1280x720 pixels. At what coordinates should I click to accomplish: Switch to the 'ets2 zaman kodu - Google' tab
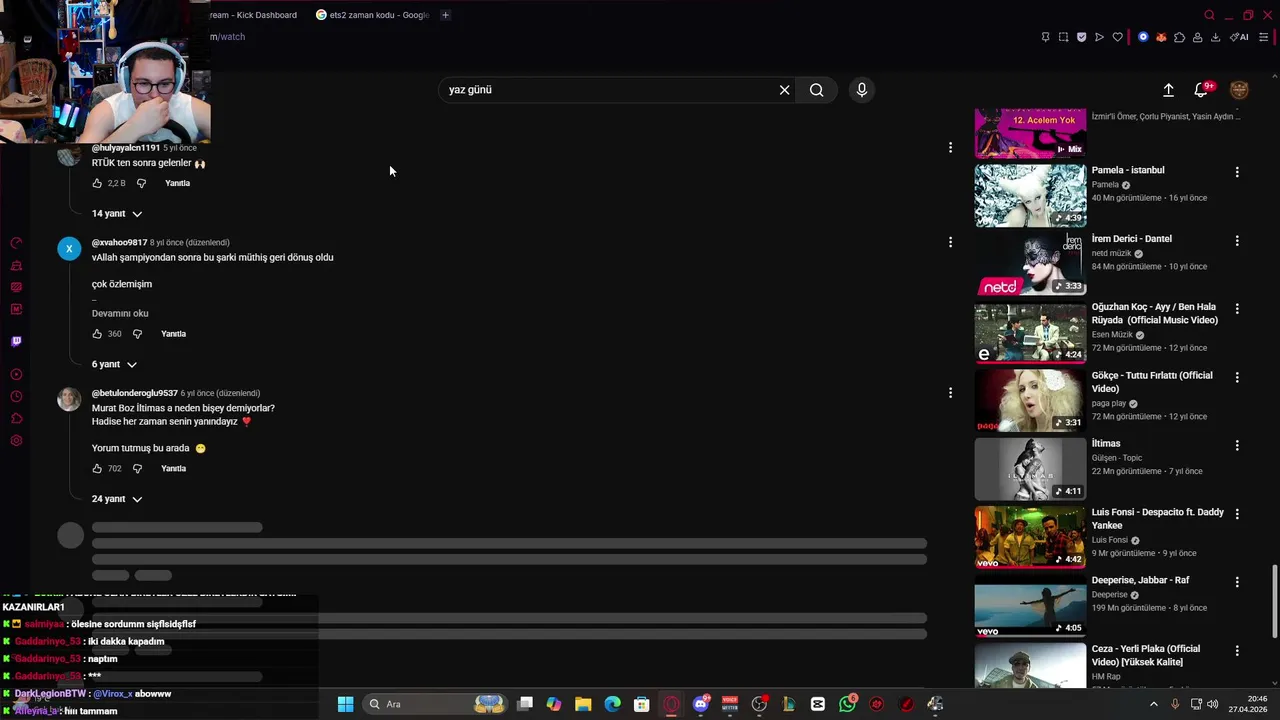point(372,15)
